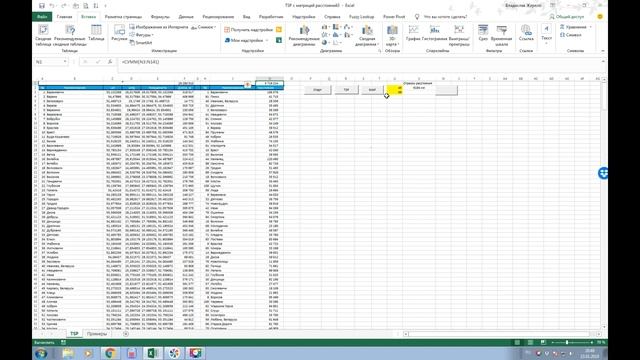Open Recommended Charts (Рекомендуемые диаграммы)
Screen dimensions: 640x360
tap(304, 35)
